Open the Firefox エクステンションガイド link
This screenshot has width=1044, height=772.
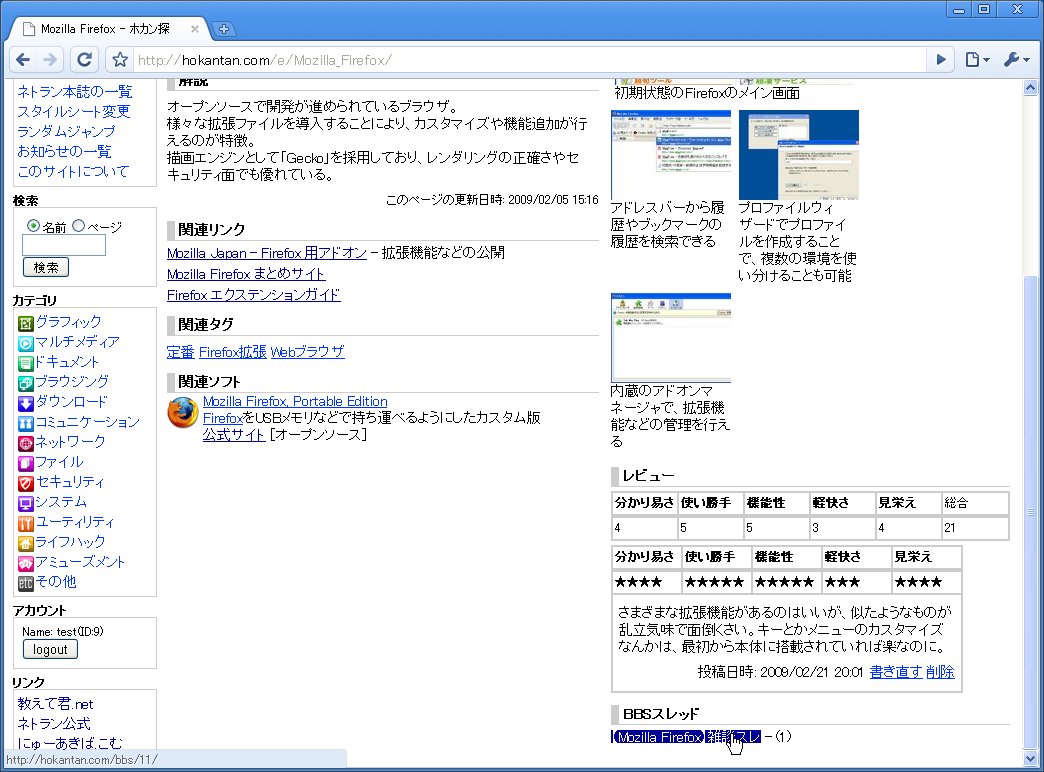(x=254, y=294)
